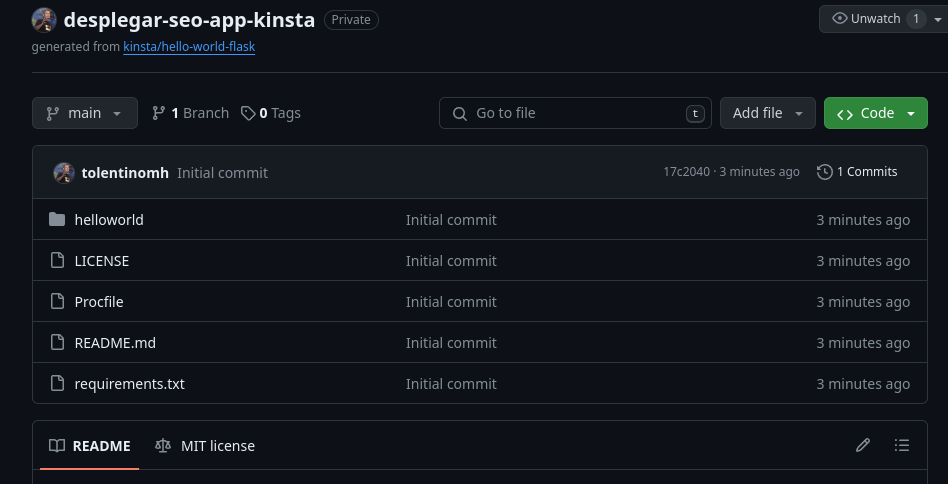The height and width of the screenshot is (484, 948).
Task: Click the Unwatch button
Action: coord(875,19)
